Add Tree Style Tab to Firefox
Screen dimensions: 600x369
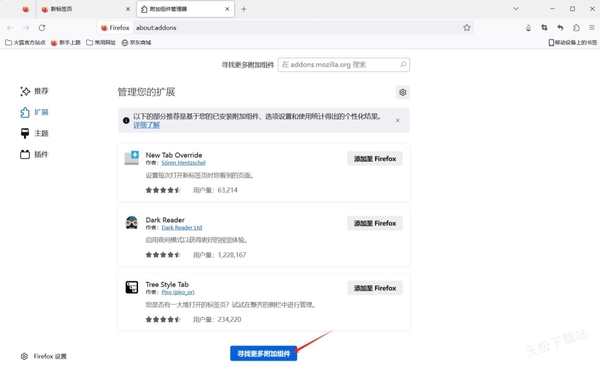pyautogui.click(x=375, y=288)
